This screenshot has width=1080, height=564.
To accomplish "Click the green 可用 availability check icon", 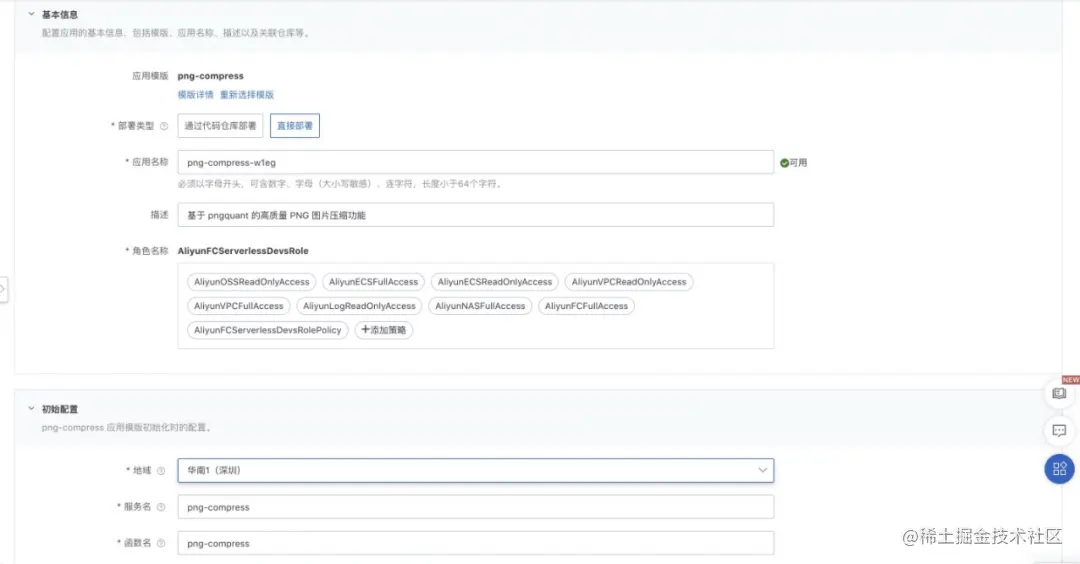I will [784, 163].
